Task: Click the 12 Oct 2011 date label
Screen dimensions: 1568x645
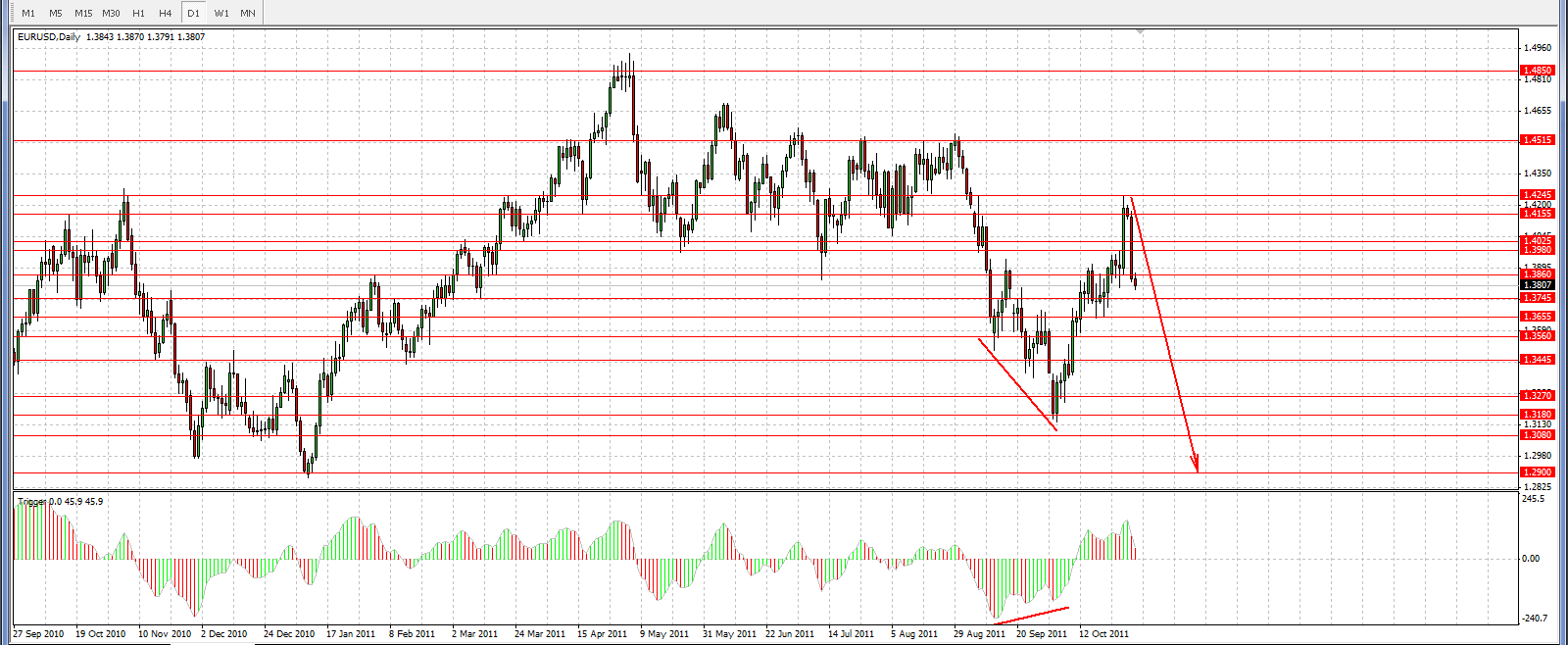Action: (1104, 634)
